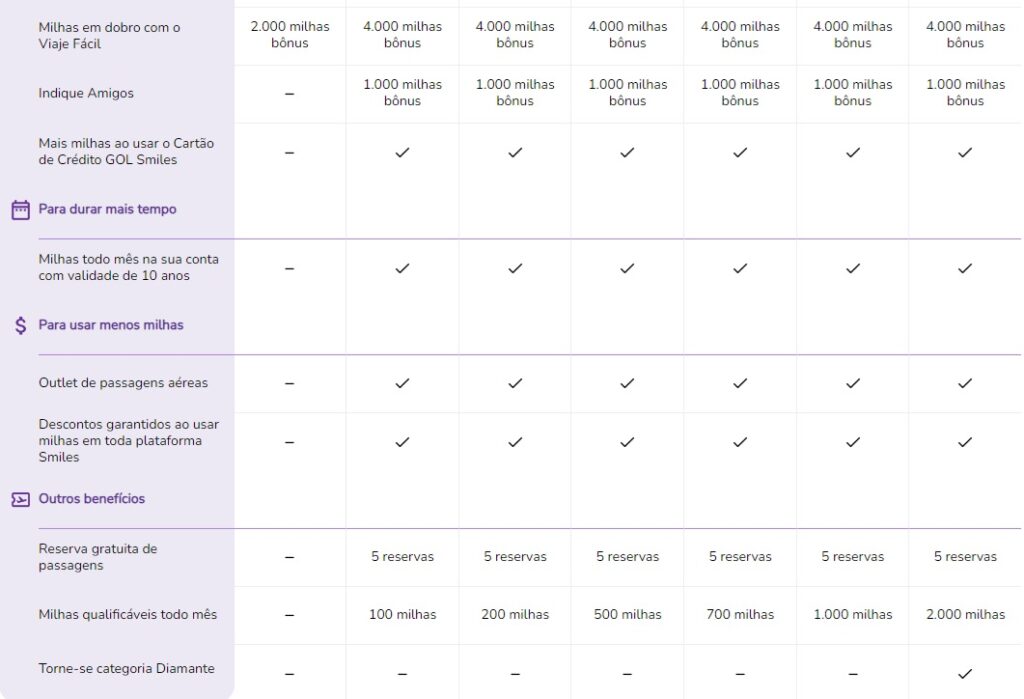Click the last checkmark in the Cartão de Crédito GOL Smiles row
This screenshot has height=699, width=1024.
tap(965, 152)
